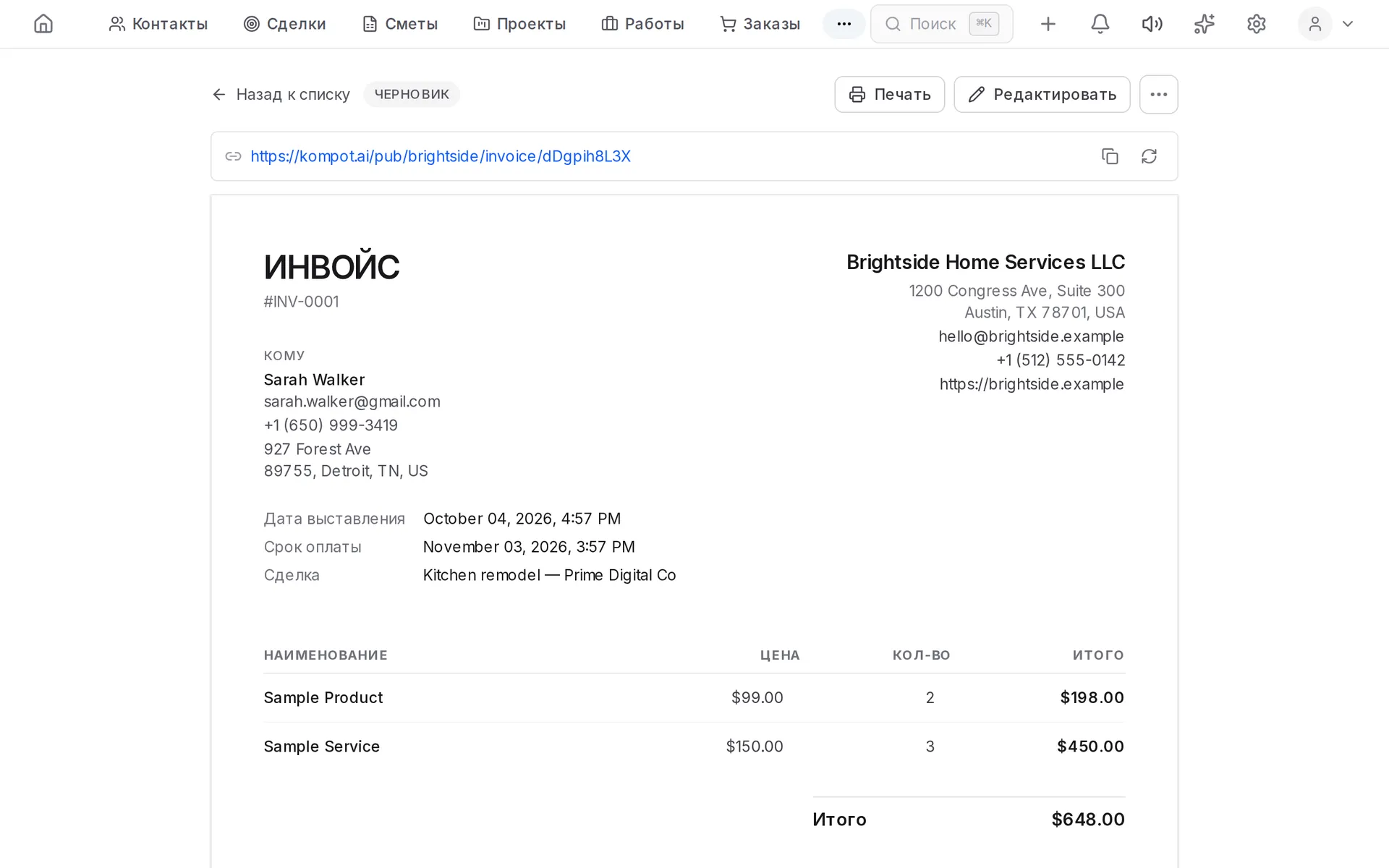Click company phone +1 (512) 555-0142

coord(1061,360)
